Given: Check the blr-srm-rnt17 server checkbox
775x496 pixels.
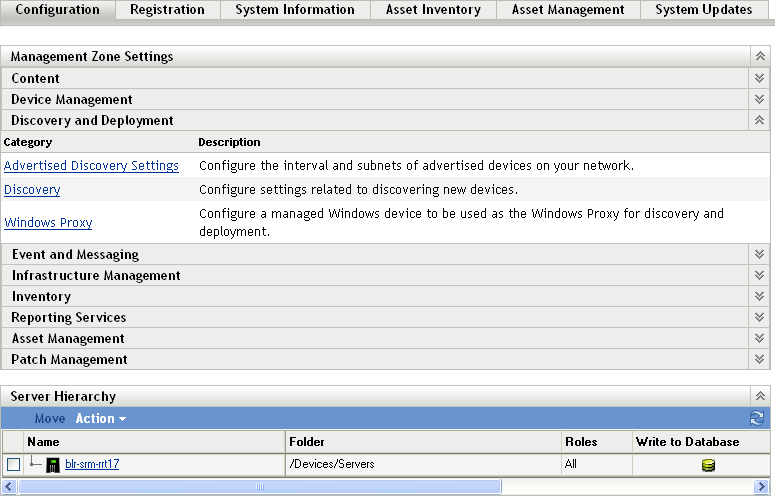Looking at the screenshot, I should tap(13, 465).
